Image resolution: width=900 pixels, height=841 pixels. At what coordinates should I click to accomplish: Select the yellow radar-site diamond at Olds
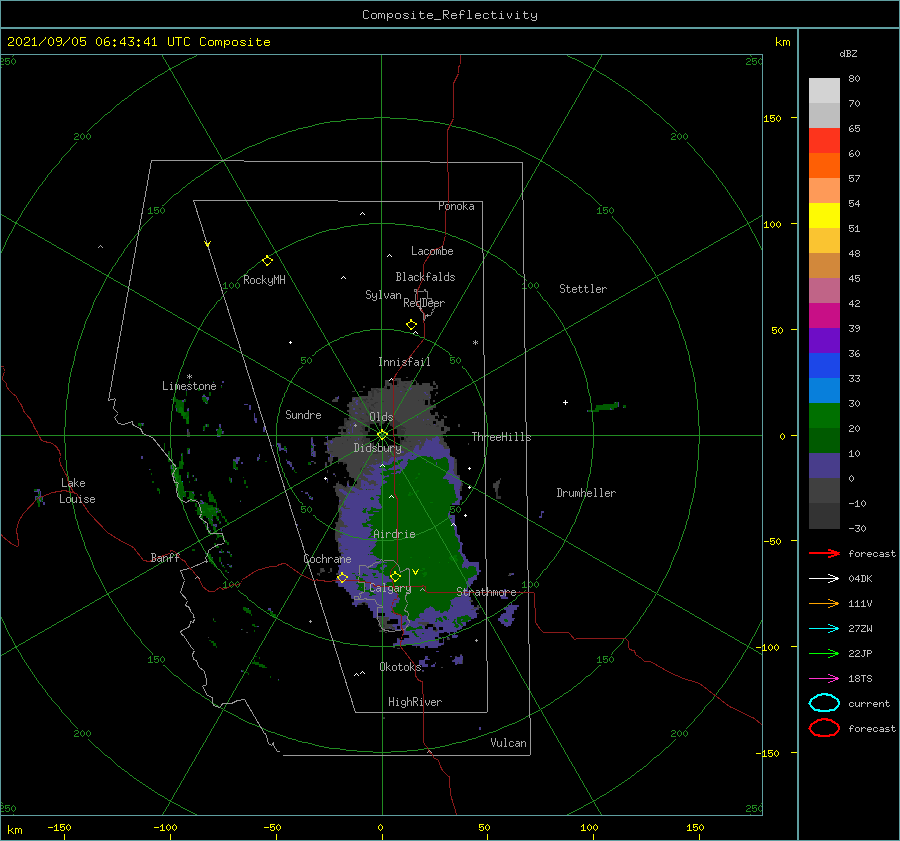pyautogui.click(x=382, y=435)
